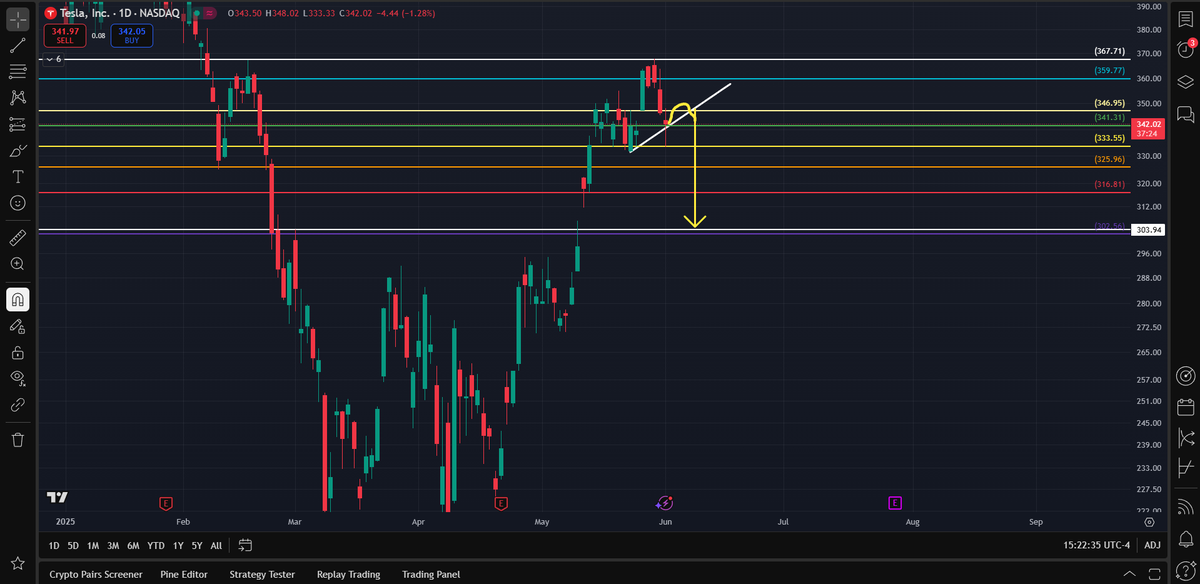Open the emoji and icons tool

(18, 202)
